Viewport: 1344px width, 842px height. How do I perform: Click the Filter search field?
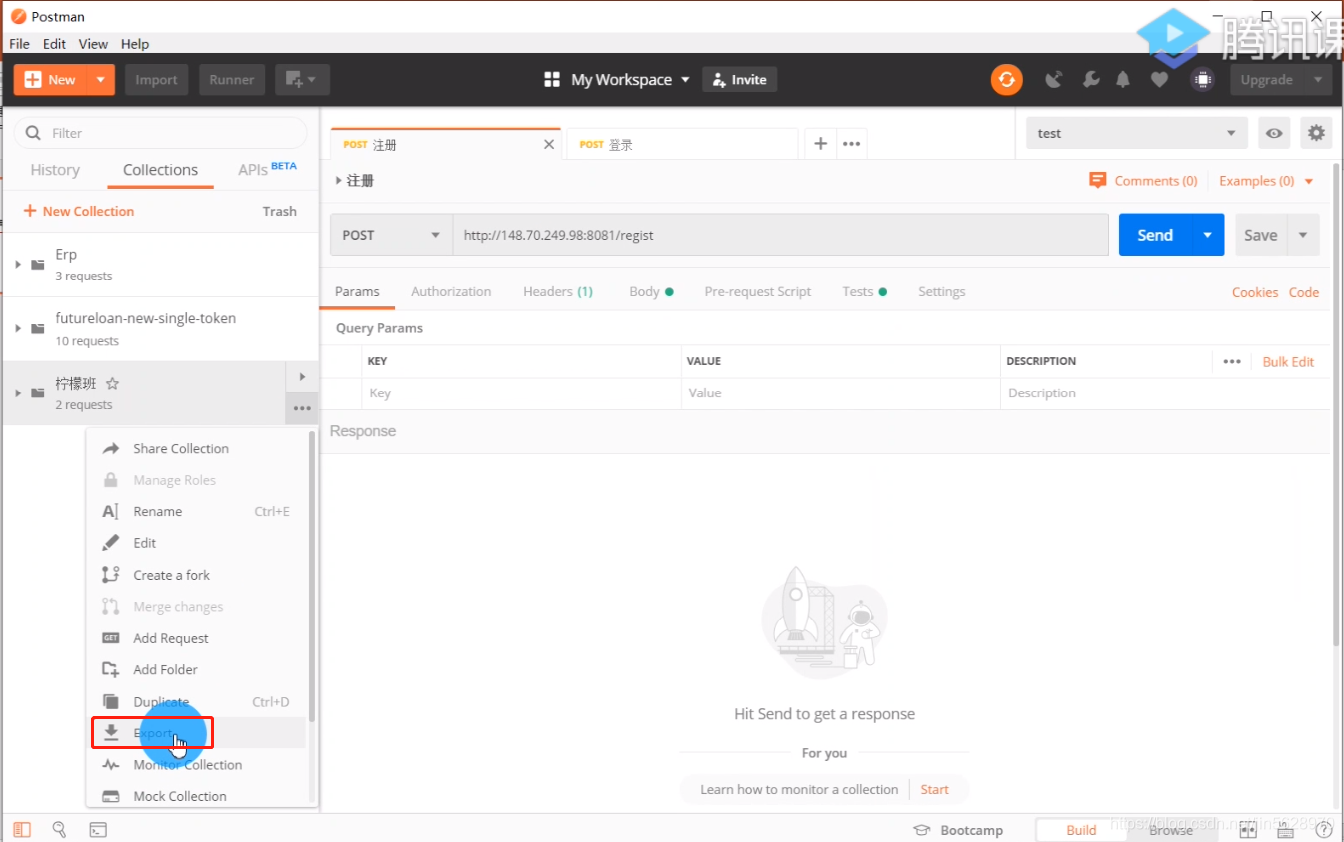tap(161, 133)
